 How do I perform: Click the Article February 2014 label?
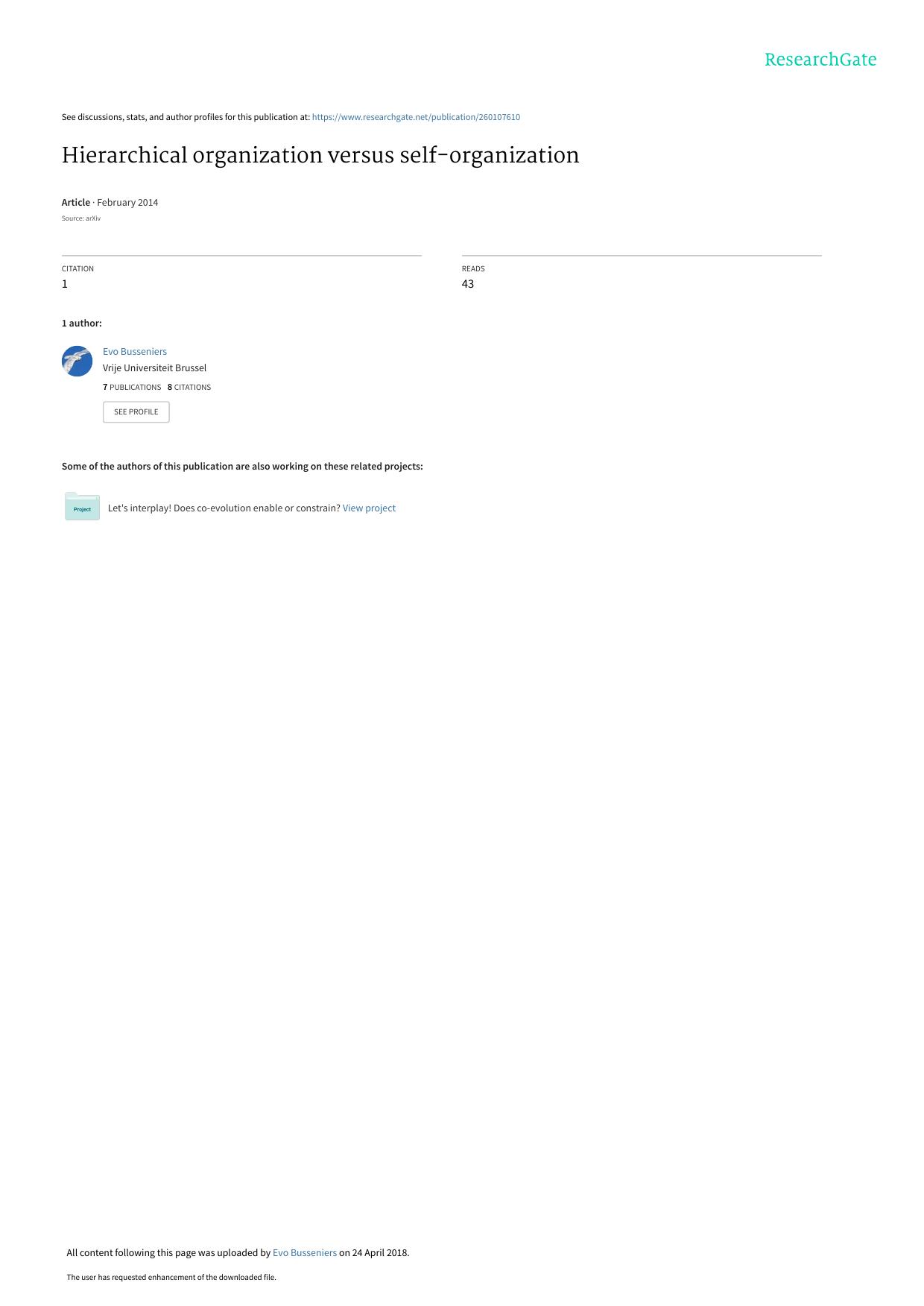tap(110, 202)
